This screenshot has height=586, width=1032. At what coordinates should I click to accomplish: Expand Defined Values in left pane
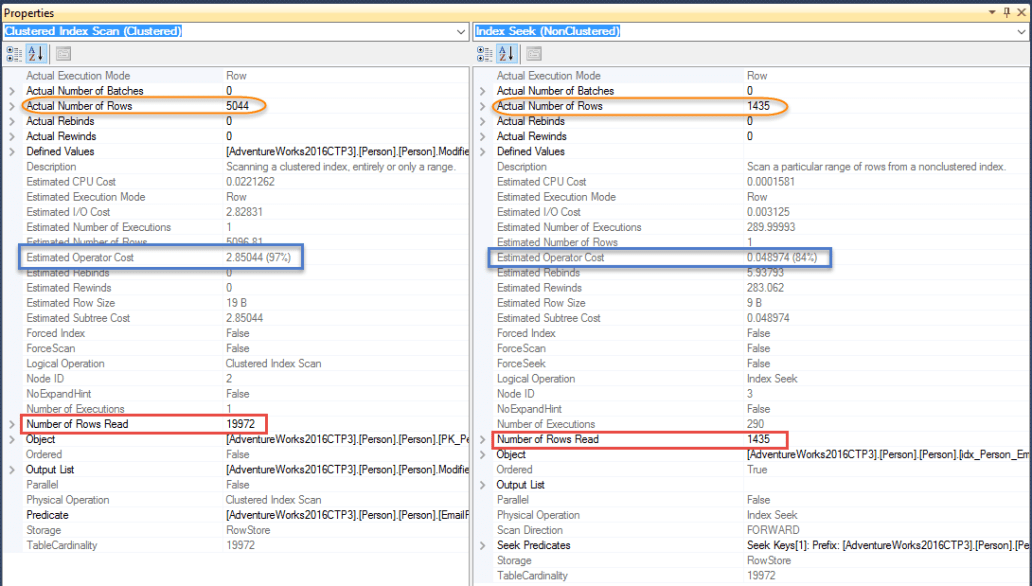point(12,152)
